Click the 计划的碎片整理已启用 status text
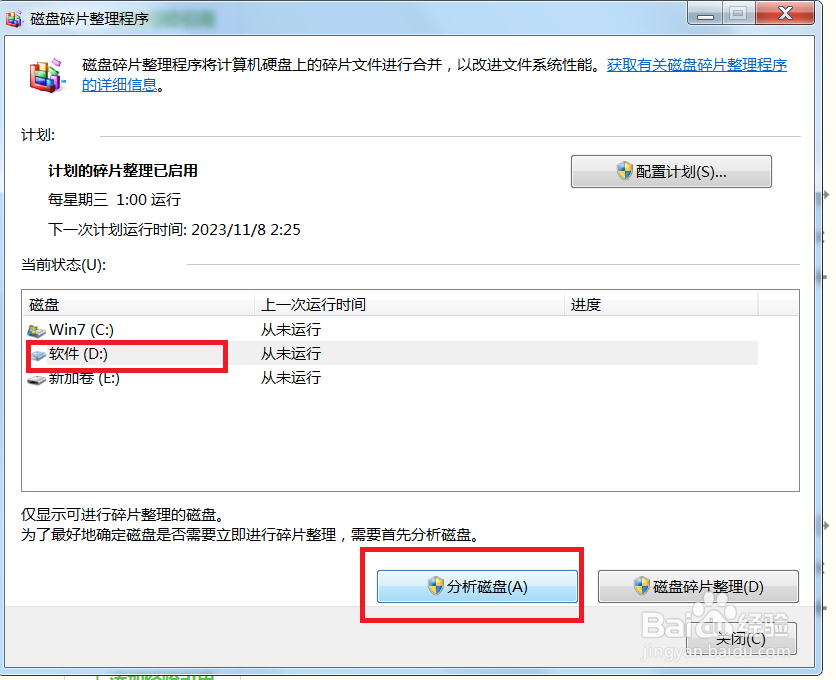The height and width of the screenshot is (680, 836). [x=123, y=171]
